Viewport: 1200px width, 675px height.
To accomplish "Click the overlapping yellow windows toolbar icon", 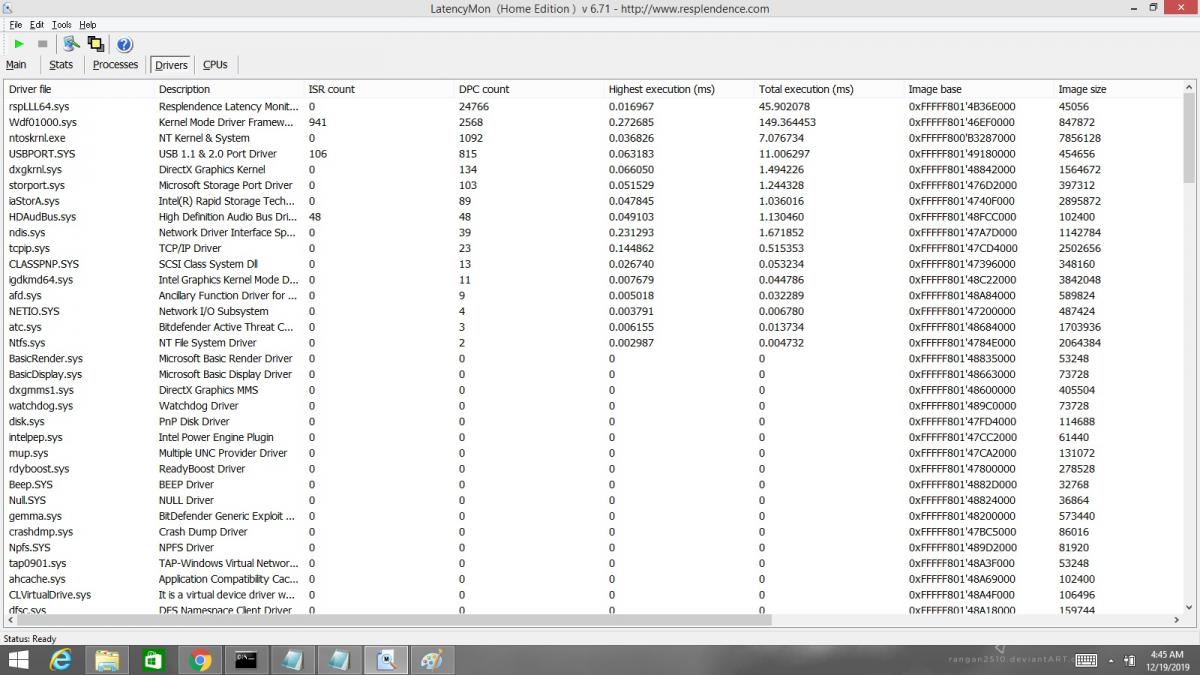I will [96, 44].
